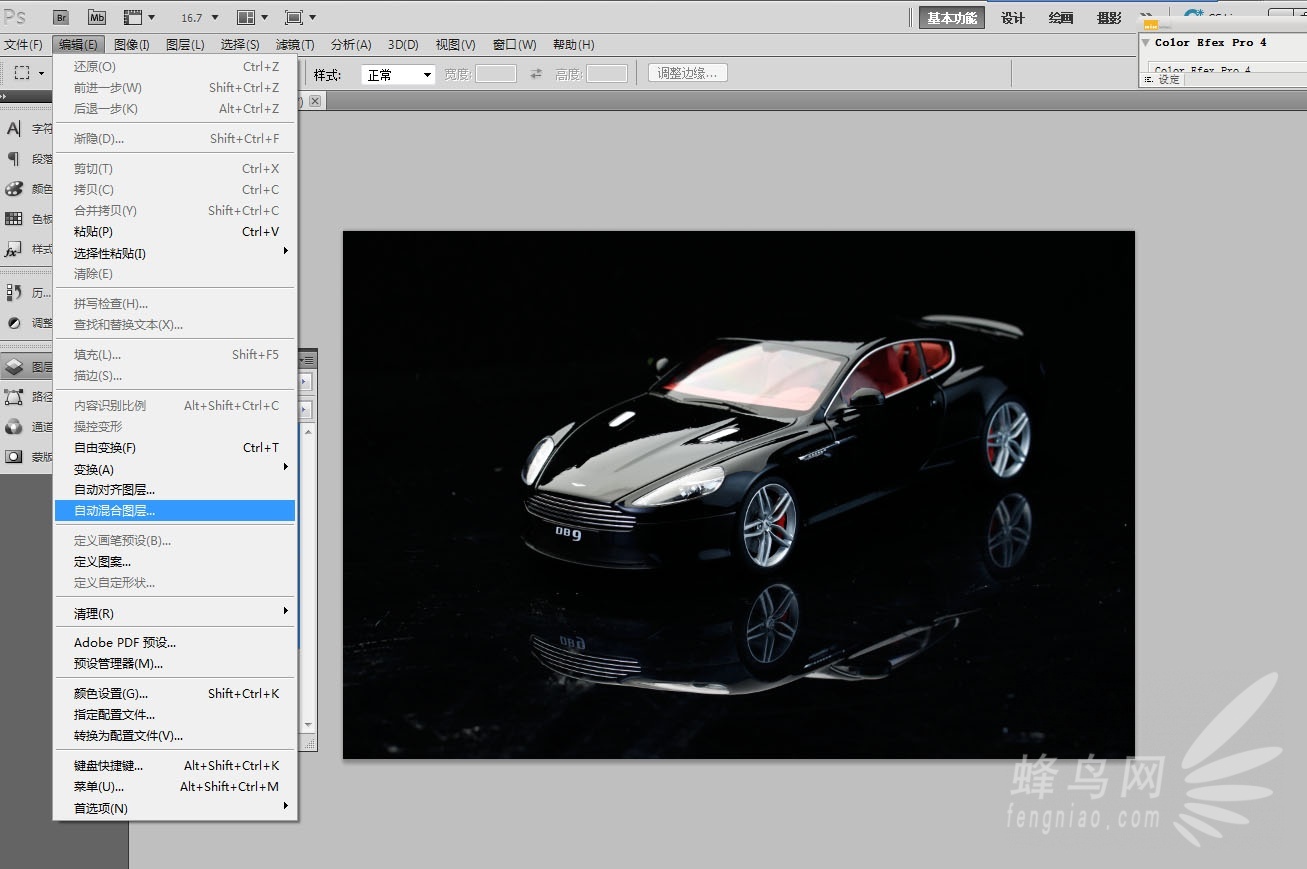Open 菜单(U) menu item
The width and height of the screenshot is (1307, 869).
[175, 786]
